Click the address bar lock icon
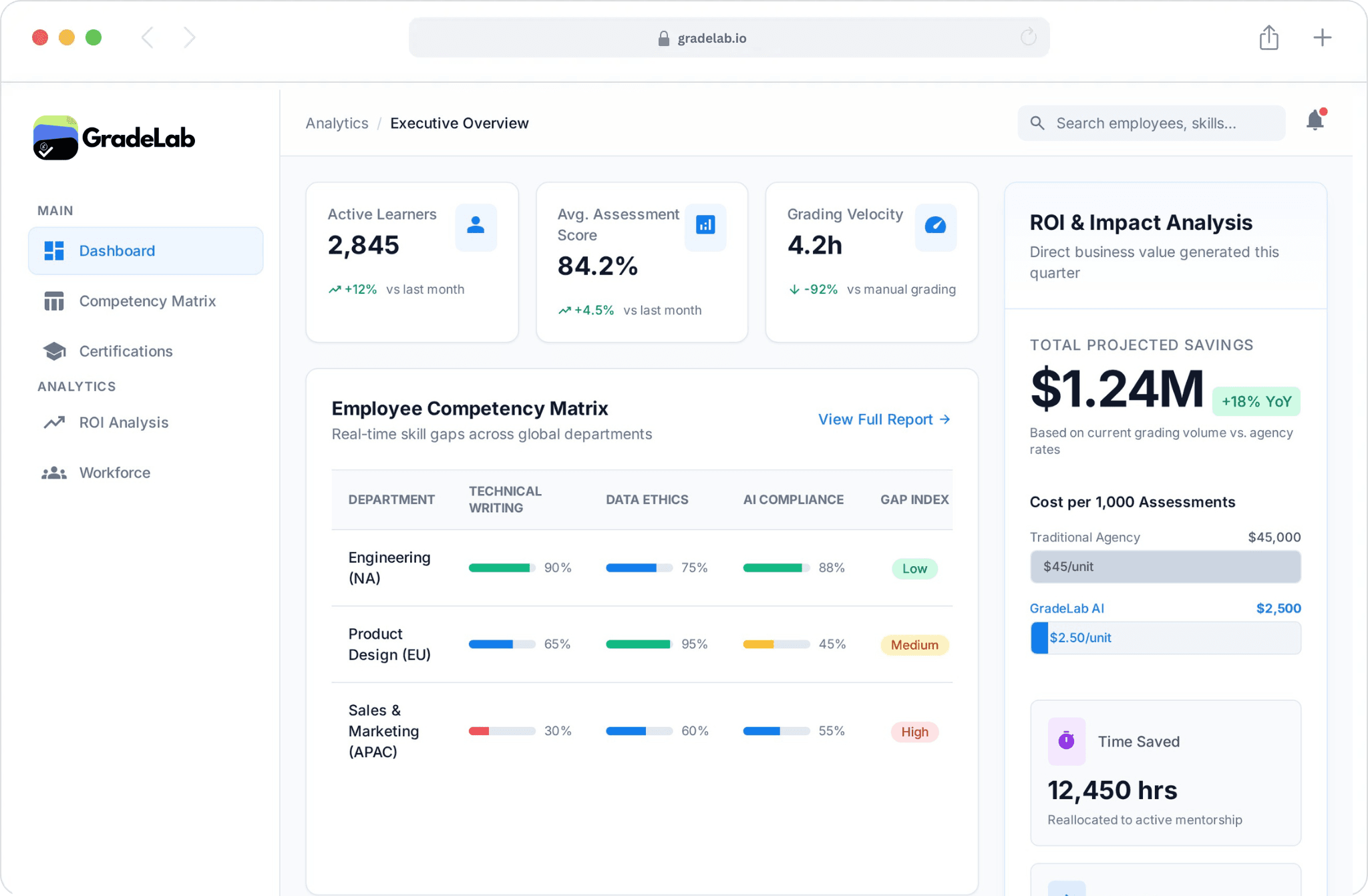Image resolution: width=1368 pixels, height=896 pixels. click(x=663, y=38)
